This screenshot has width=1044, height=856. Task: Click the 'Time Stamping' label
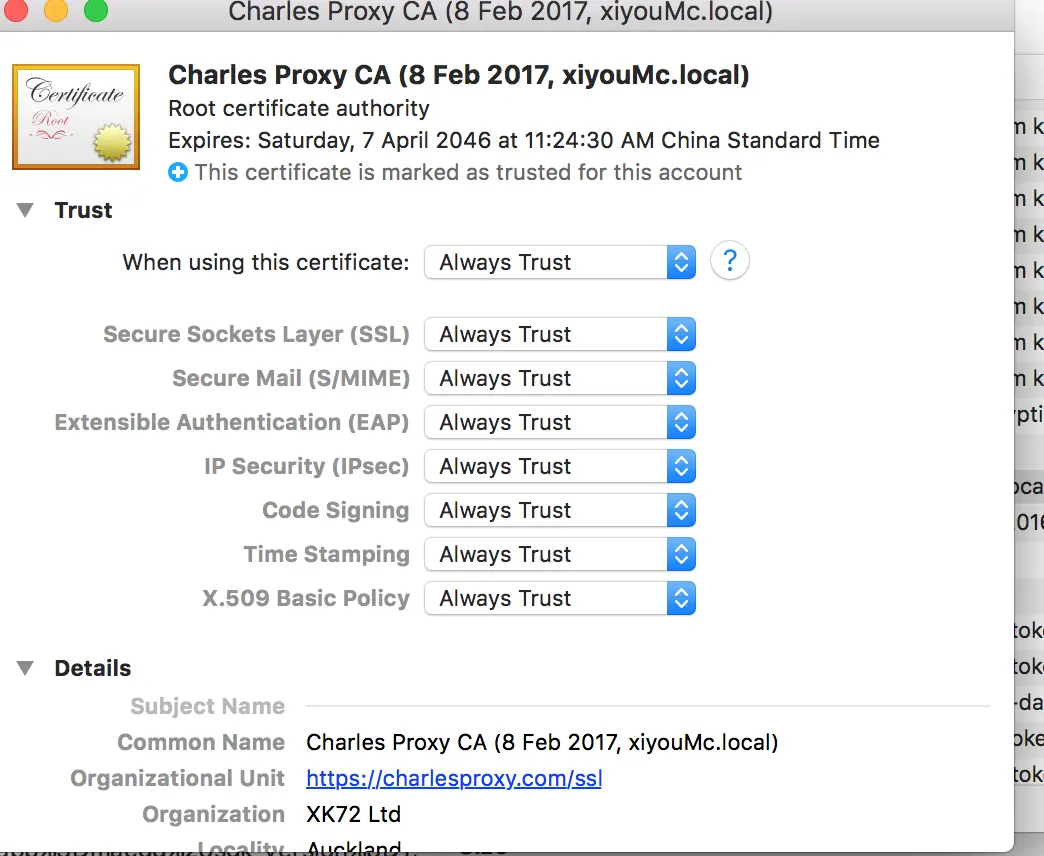326,554
